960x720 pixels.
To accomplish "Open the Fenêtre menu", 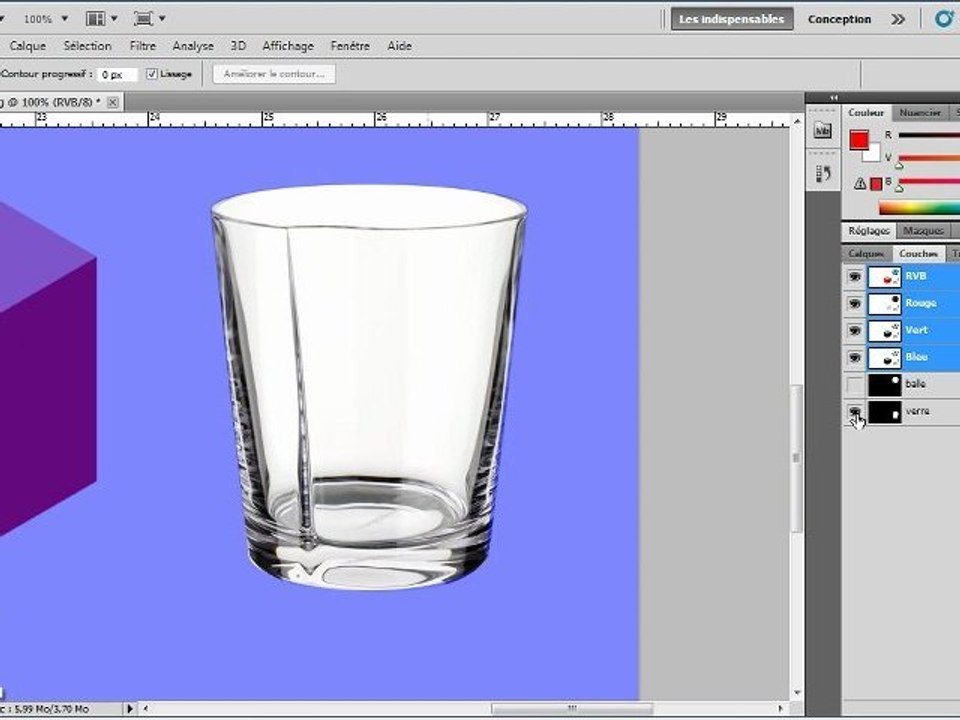I will coord(350,46).
